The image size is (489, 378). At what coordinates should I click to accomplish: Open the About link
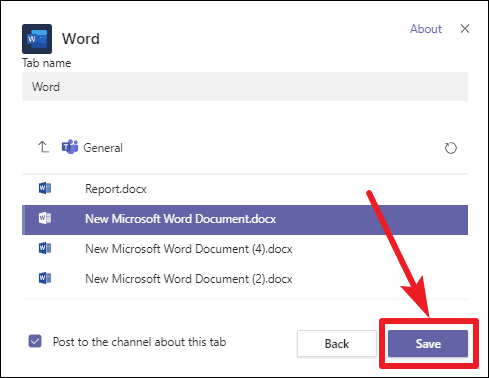coord(426,29)
